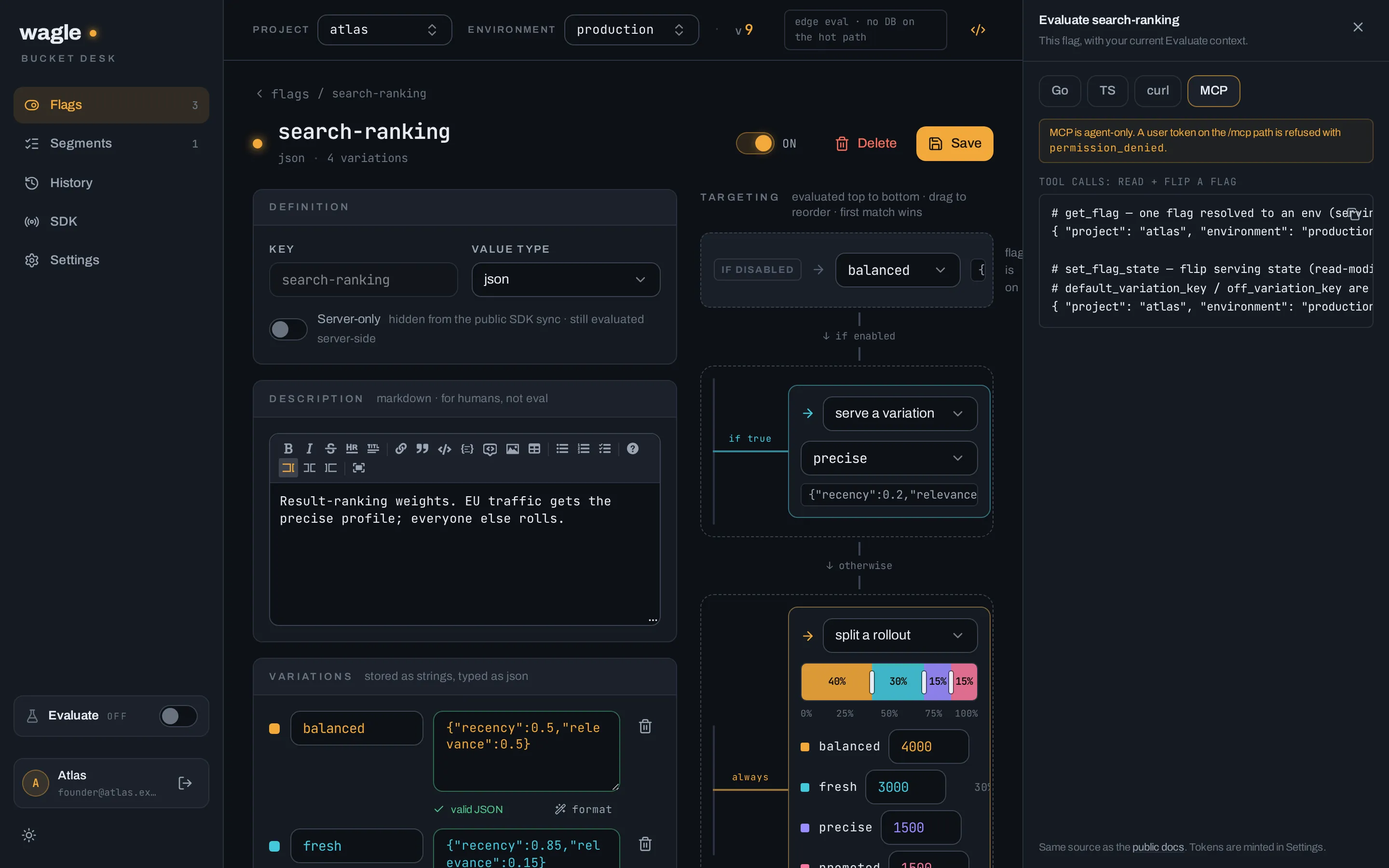The height and width of the screenshot is (868, 1389).
Task: Click the insert image icon
Action: point(513,448)
